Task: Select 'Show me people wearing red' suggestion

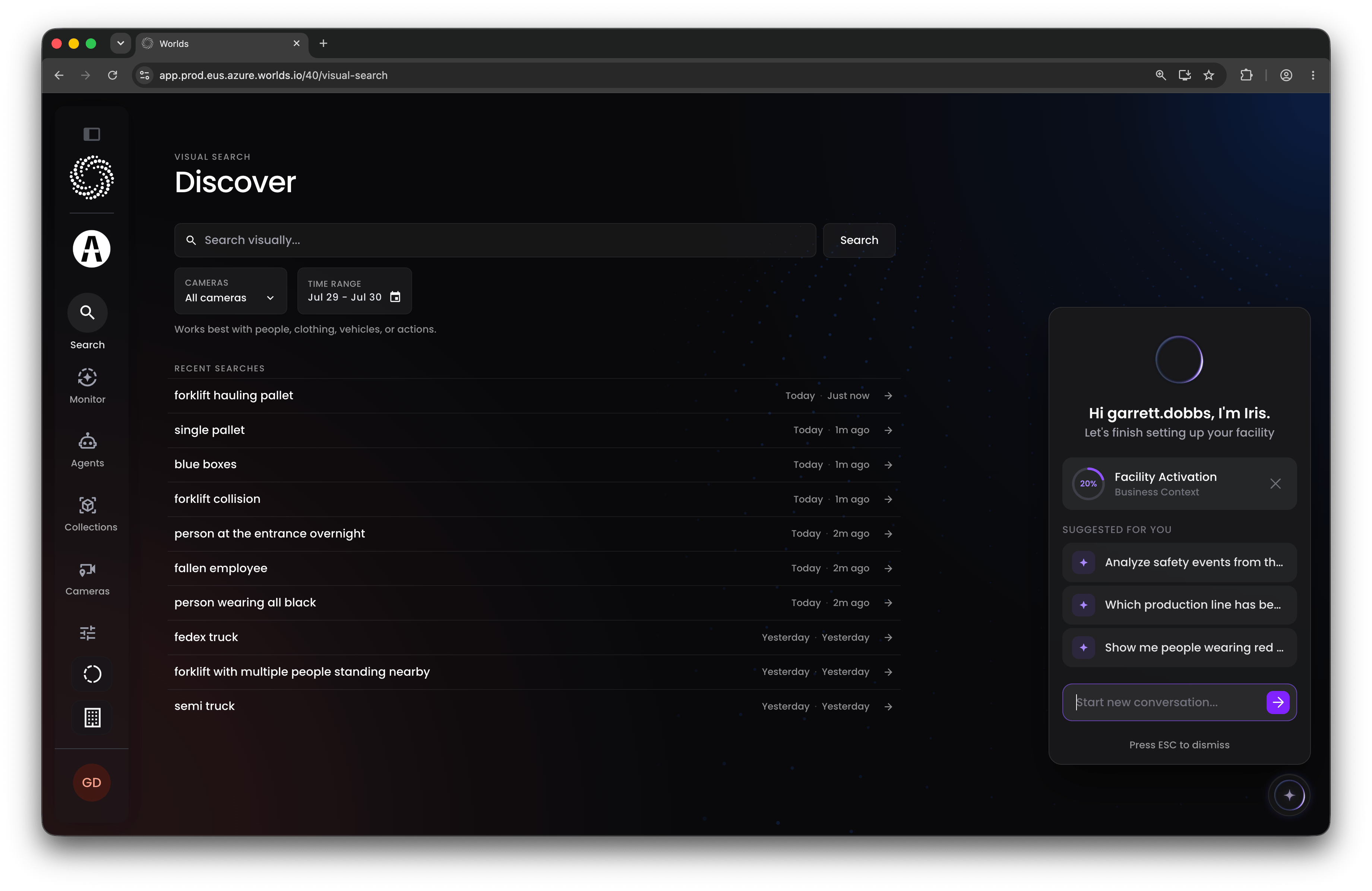Action: 1179,648
